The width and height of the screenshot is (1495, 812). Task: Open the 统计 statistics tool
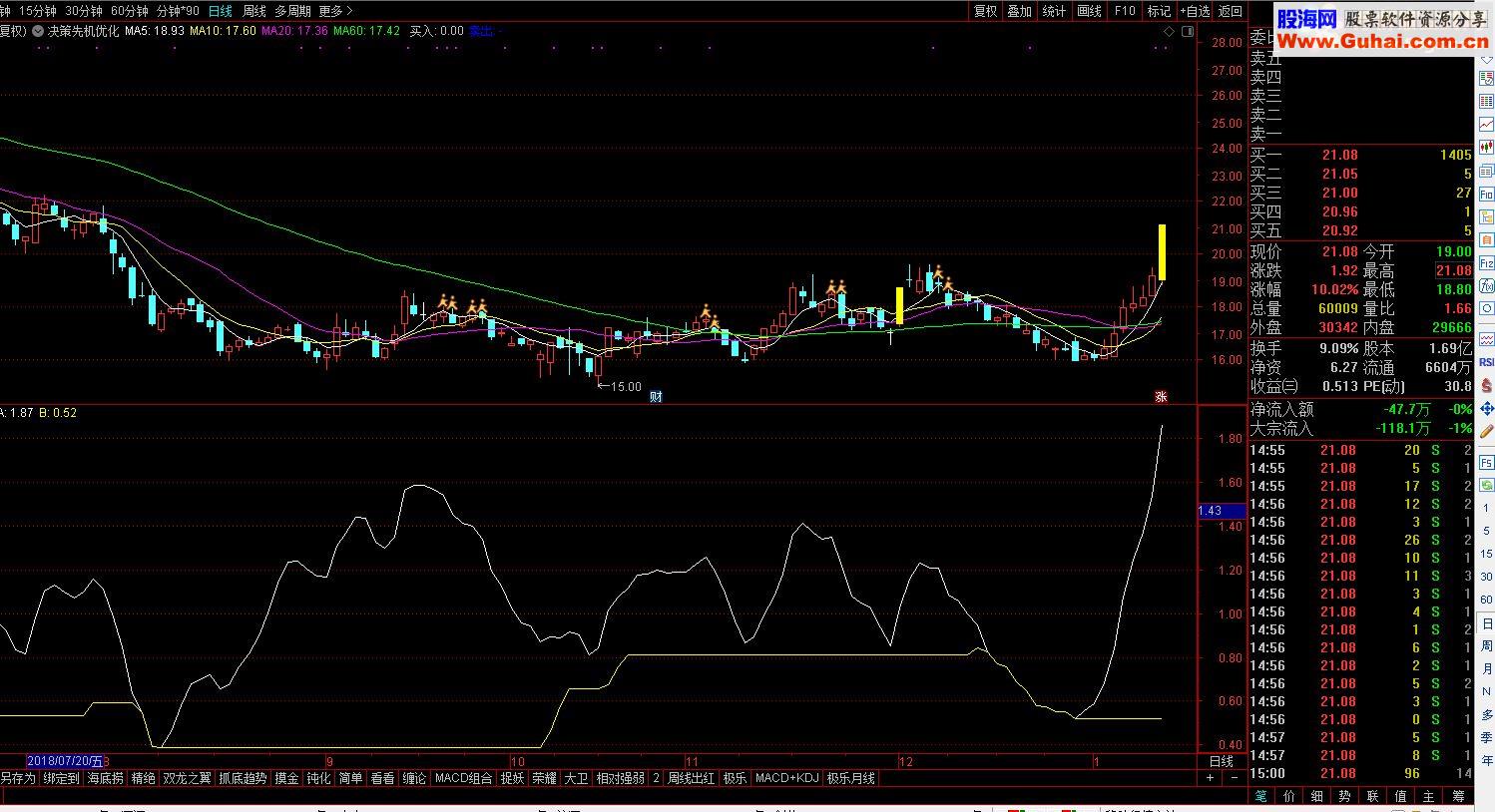pos(1054,11)
